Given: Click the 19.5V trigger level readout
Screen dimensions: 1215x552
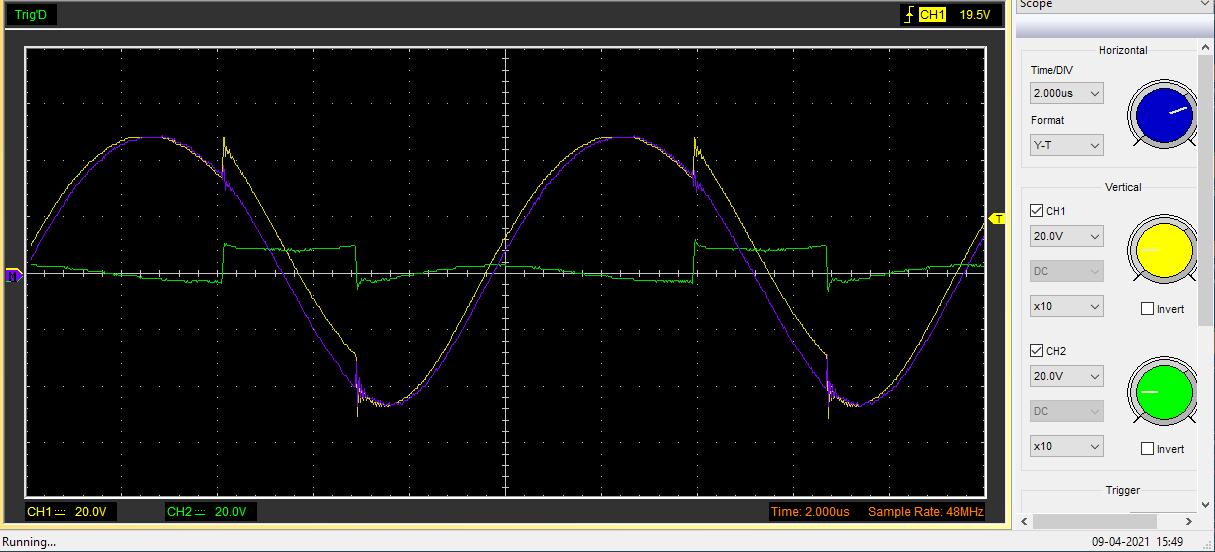Looking at the screenshot, I should pyautogui.click(x=974, y=15).
